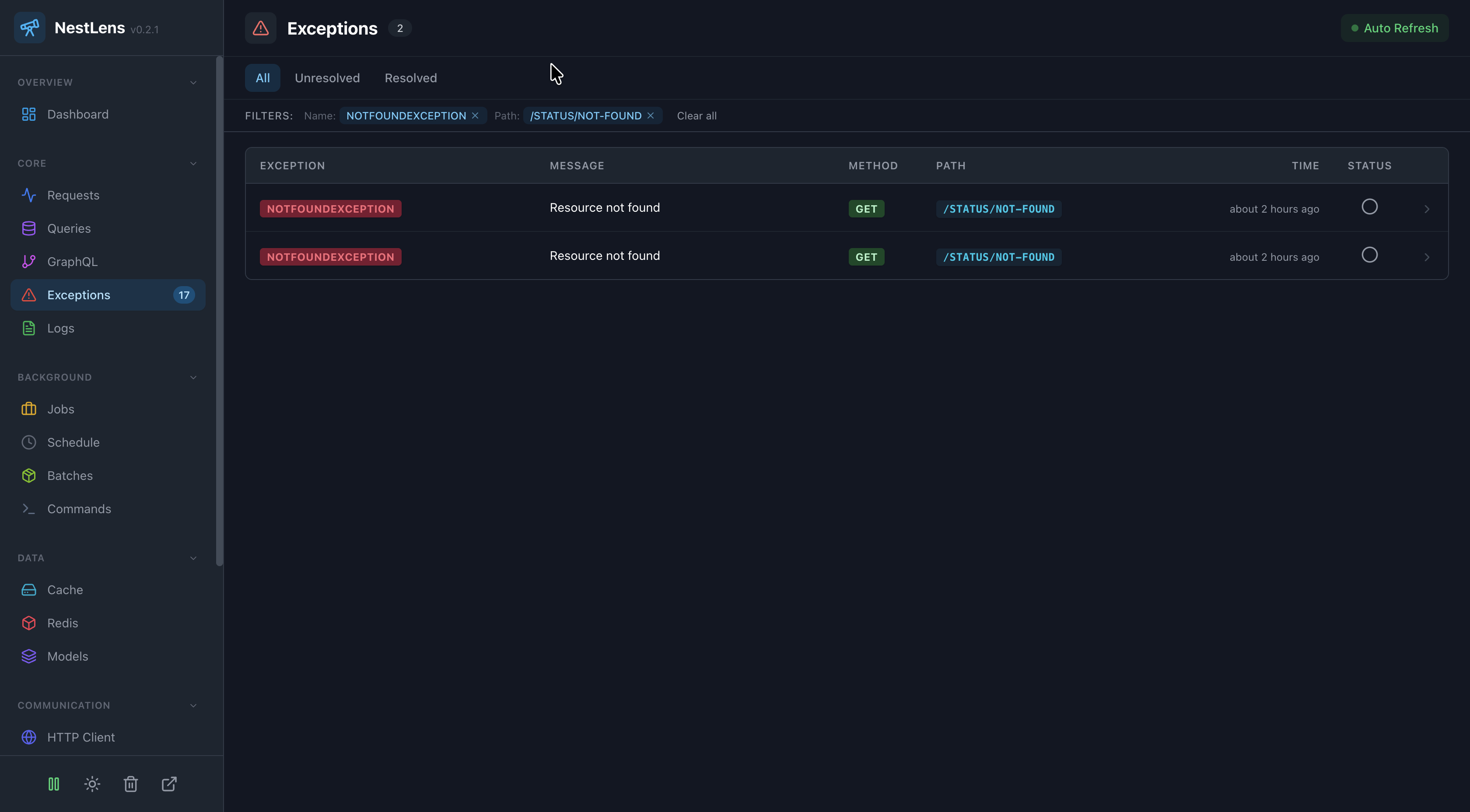
Task: Open the GraphQL branch icon
Action: coord(28,262)
